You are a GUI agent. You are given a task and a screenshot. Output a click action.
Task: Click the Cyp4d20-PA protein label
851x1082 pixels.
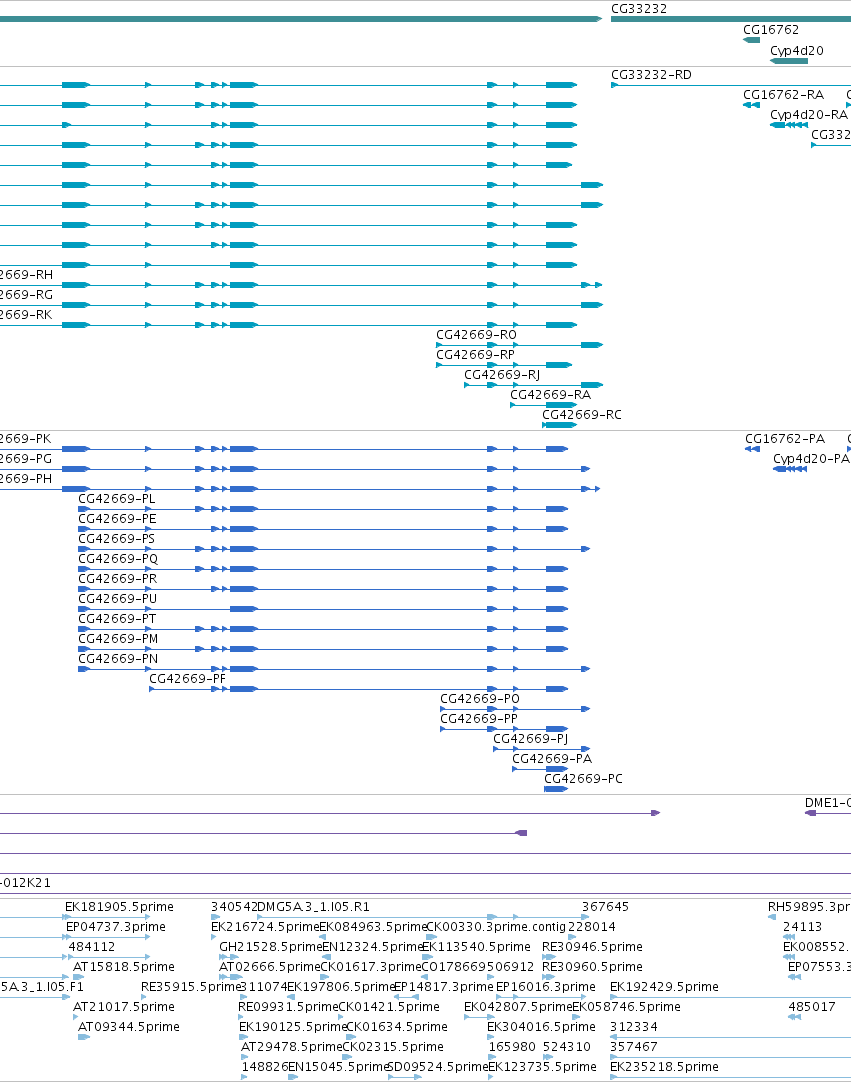tap(811, 459)
